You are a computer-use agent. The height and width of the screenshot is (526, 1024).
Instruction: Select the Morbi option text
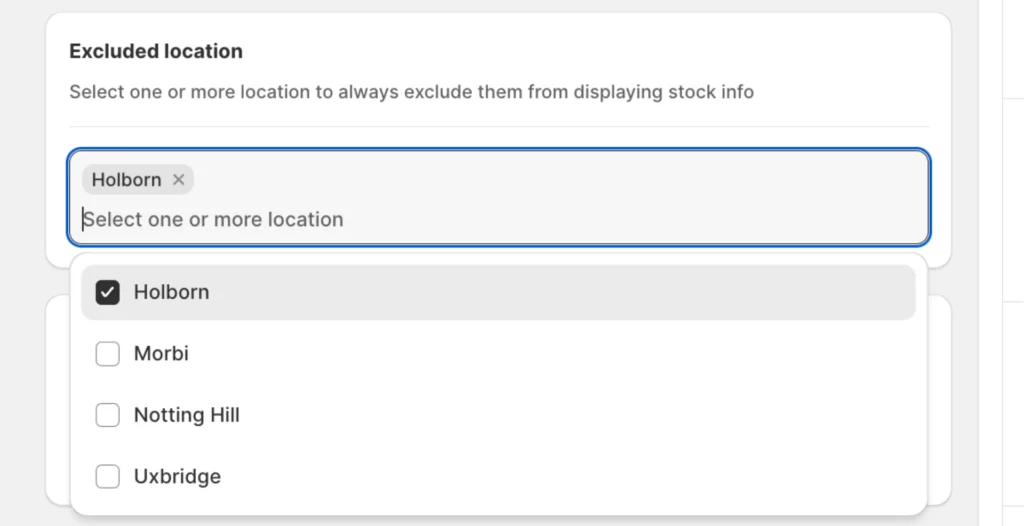tap(161, 354)
